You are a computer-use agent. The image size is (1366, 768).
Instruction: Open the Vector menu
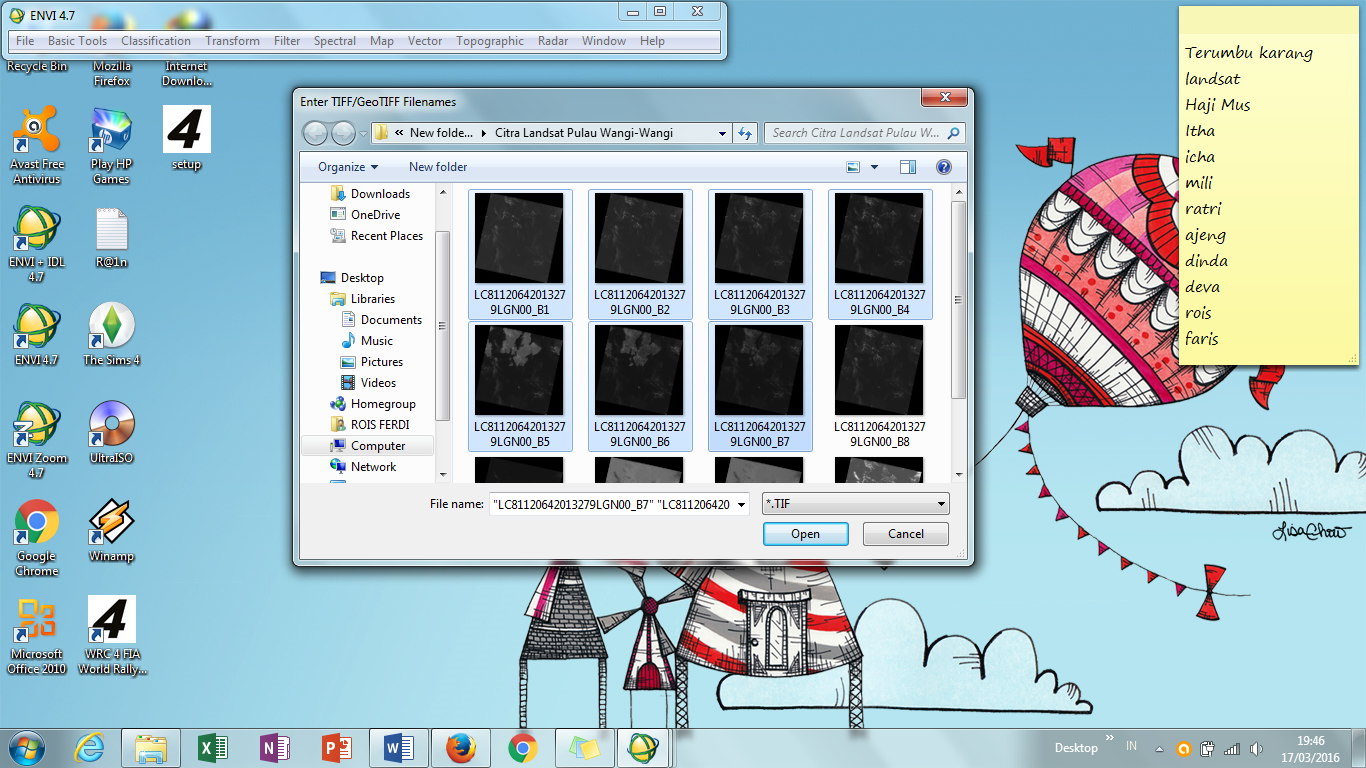coord(425,41)
